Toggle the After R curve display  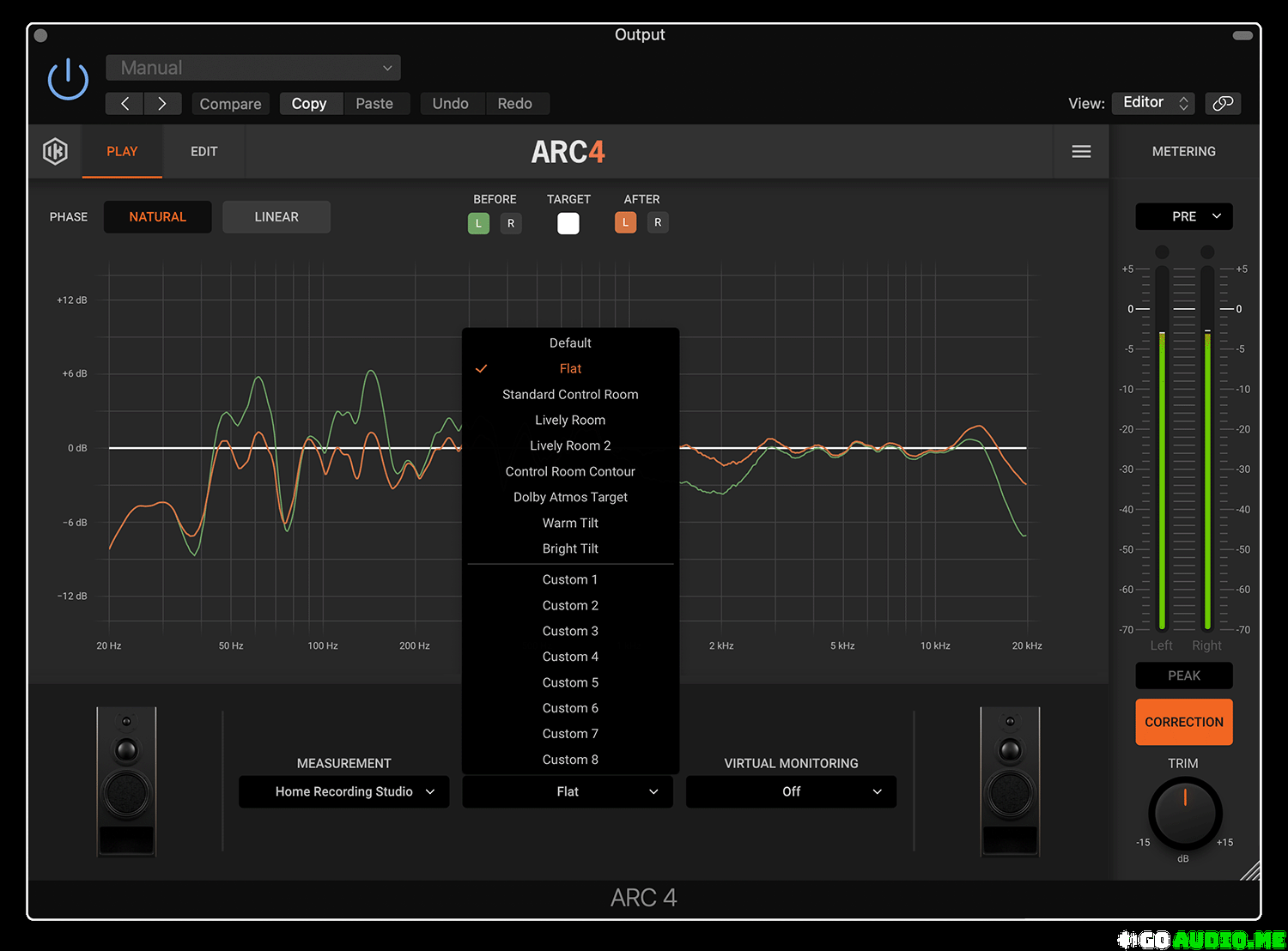pos(658,223)
